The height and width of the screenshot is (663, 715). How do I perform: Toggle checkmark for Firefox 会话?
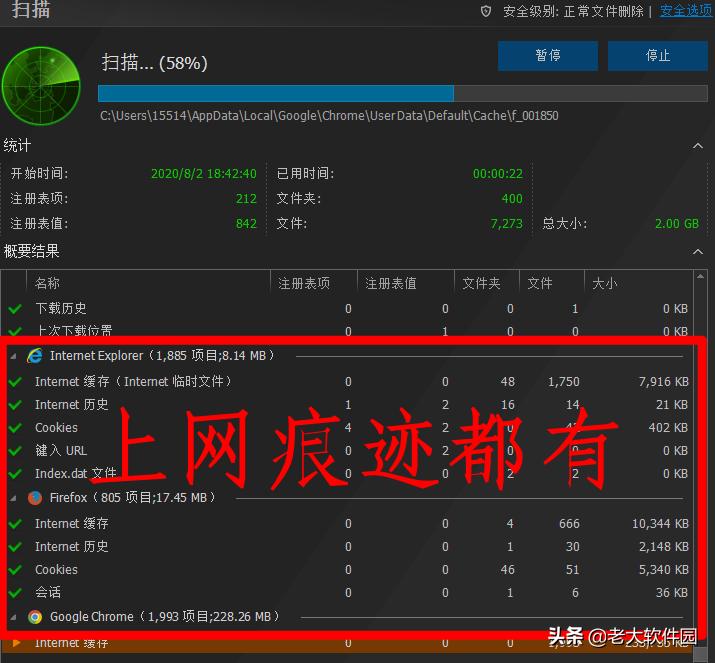15,592
